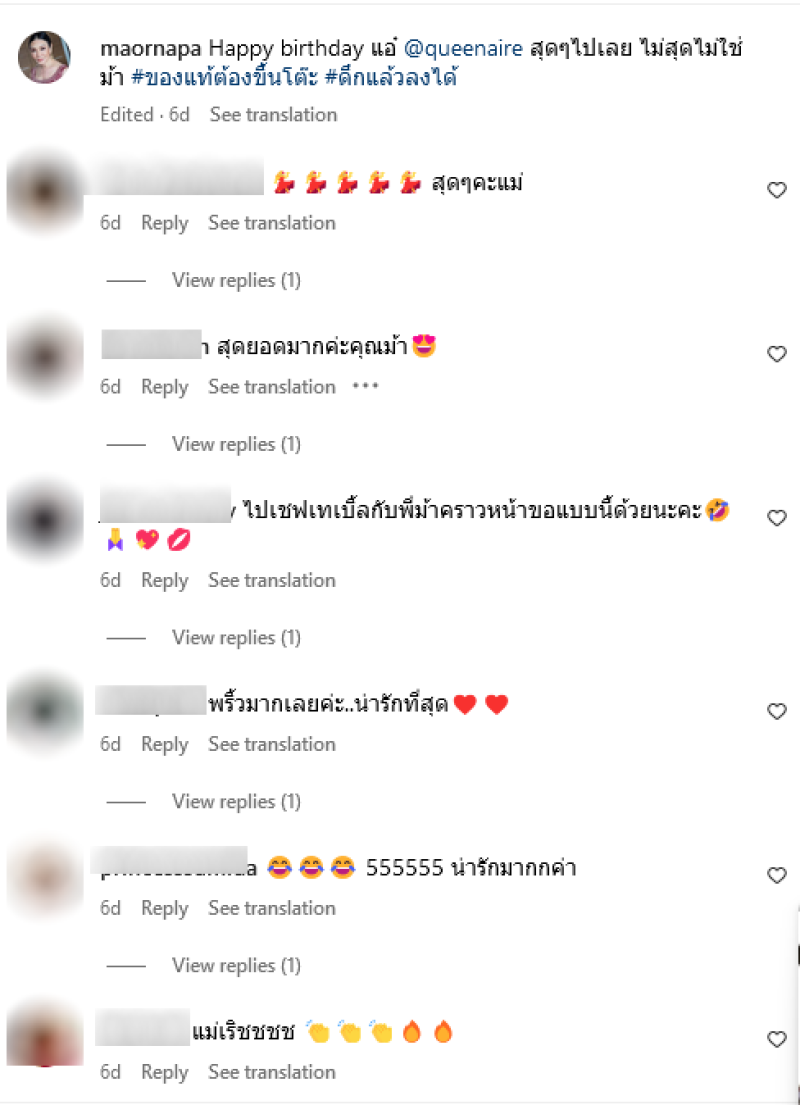Expand replies under the dancer emoji comment
Image resolution: width=800 pixels, height=1105 pixels.
(x=236, y=280)
